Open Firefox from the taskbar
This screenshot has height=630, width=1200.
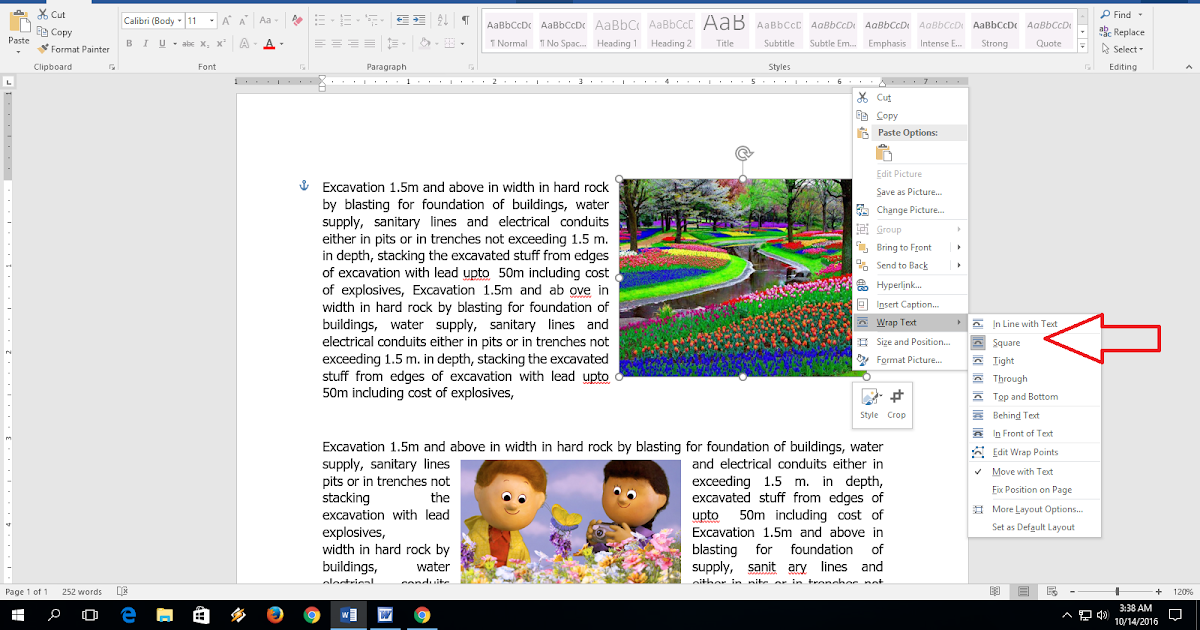[275, 615]
